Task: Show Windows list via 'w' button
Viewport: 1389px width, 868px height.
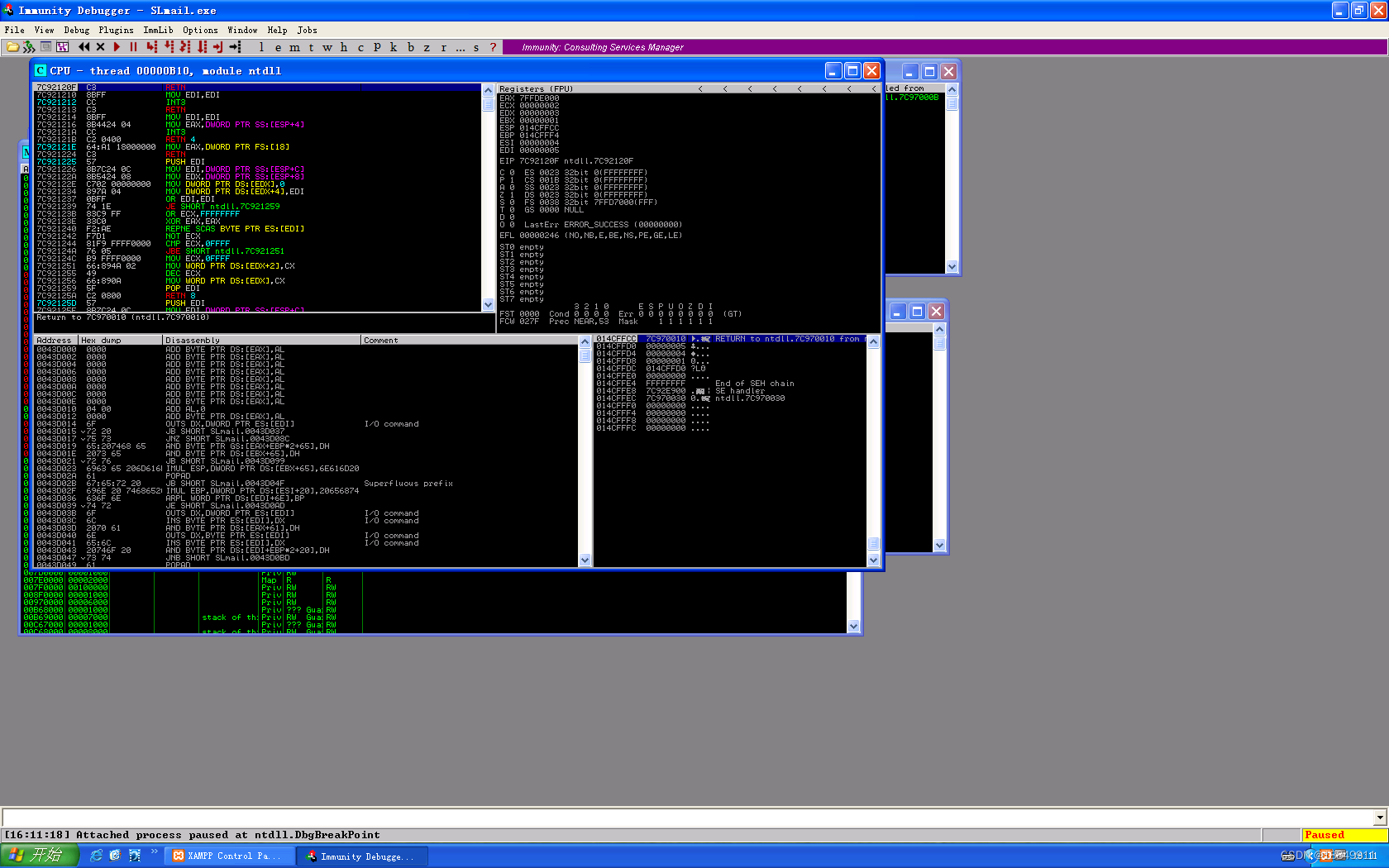Action: [x=327, y=47]
